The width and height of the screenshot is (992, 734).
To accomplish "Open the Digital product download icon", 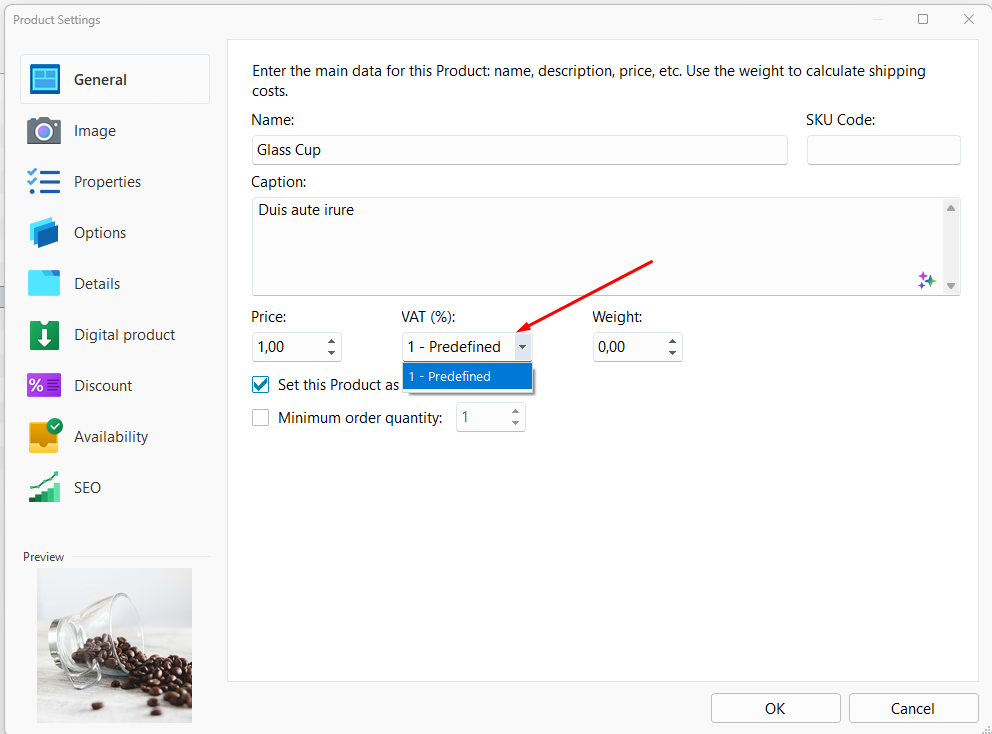I will click(x=44, y=335).
